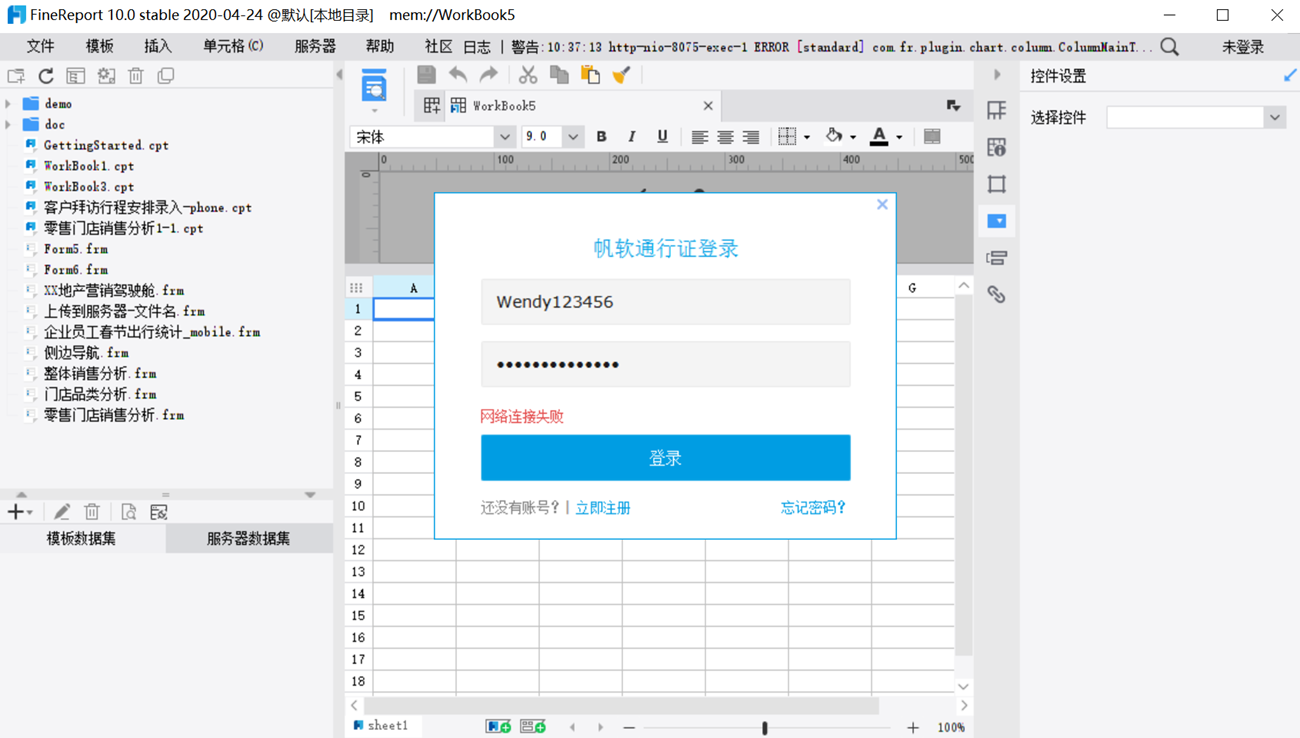Open the floating element panel icon
1300x738 pixels.
[997, 184]
